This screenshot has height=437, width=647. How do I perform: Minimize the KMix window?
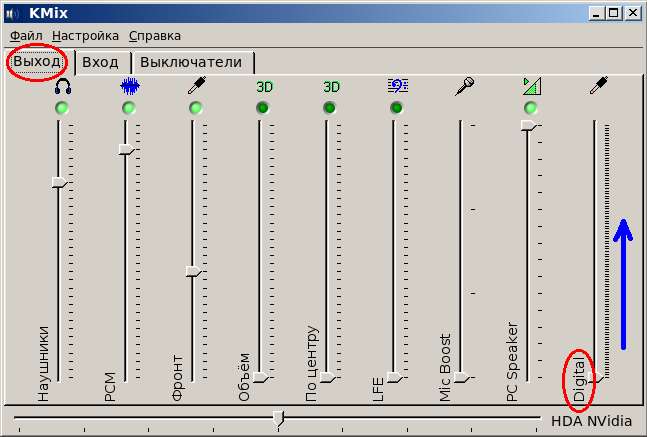click(x=596, y=14)
